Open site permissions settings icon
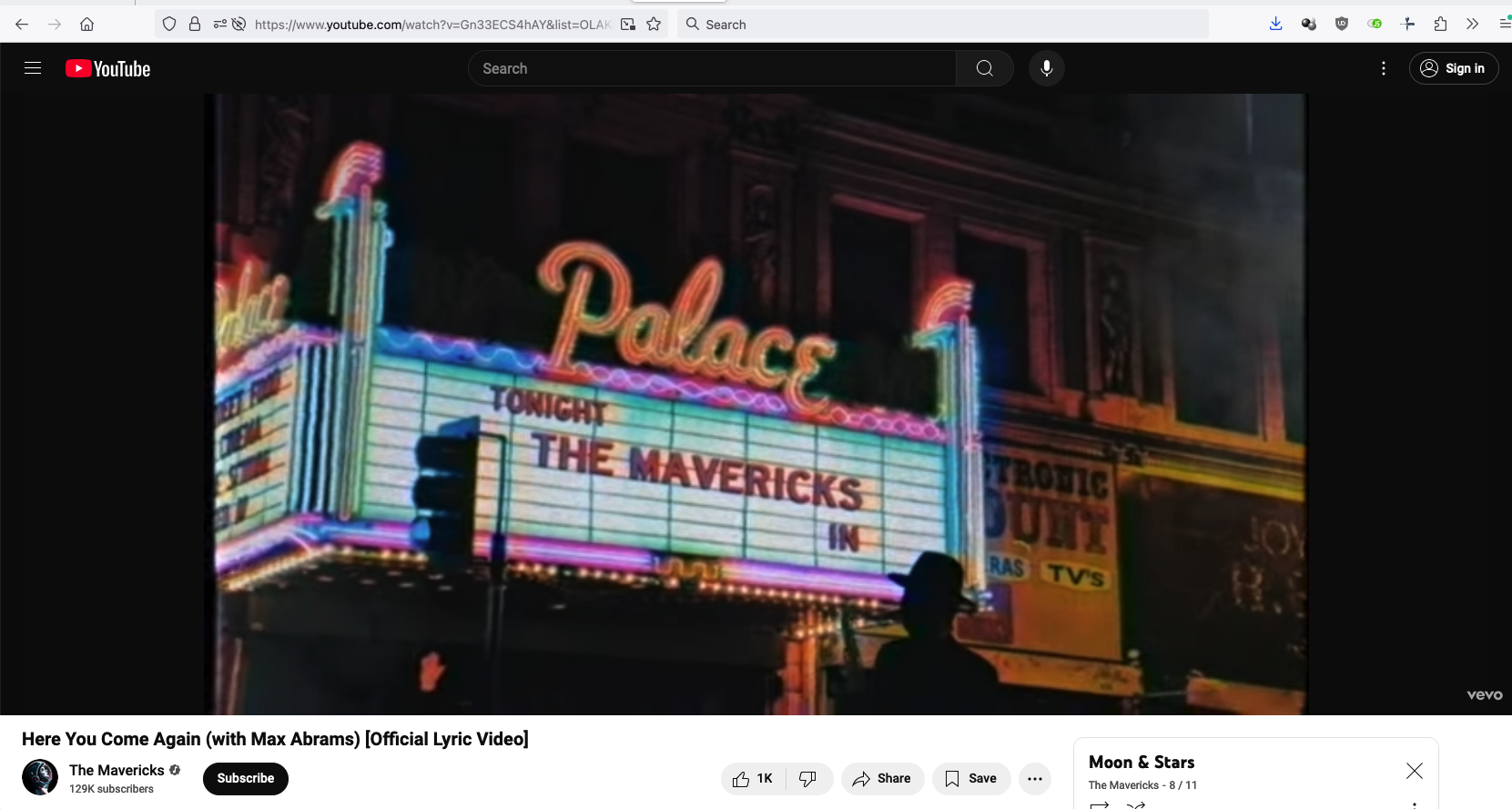The width and height of the screenshot is (1512, 809). (x=220, y=25)
